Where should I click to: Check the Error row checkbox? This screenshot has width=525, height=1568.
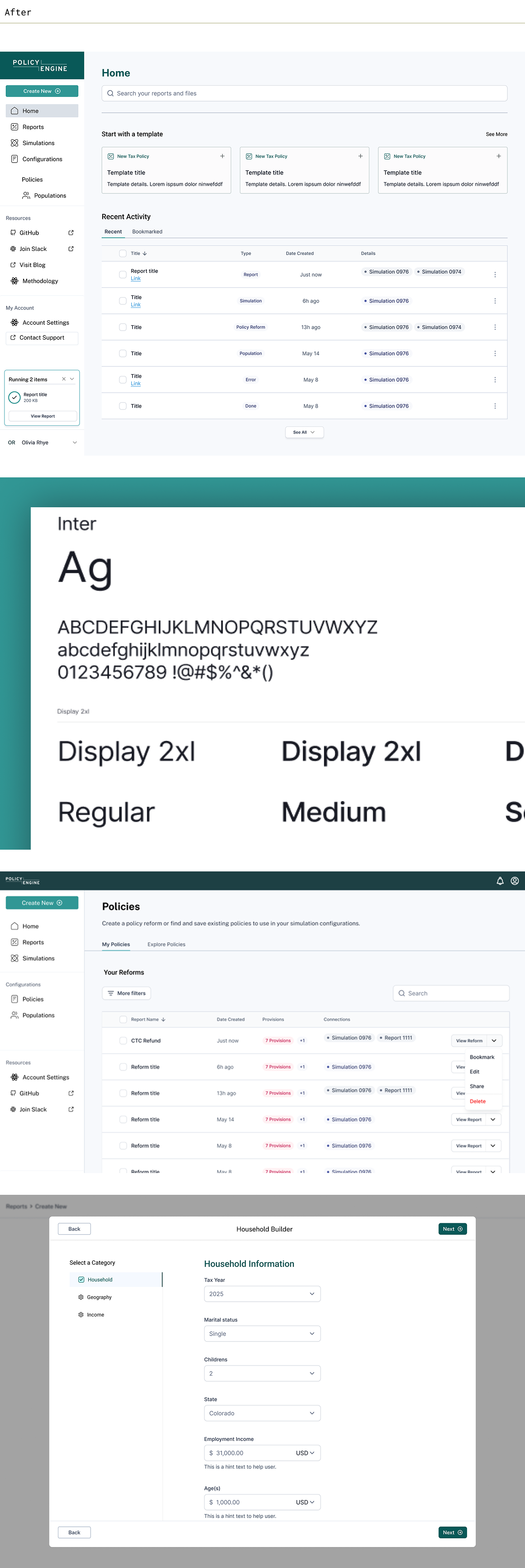point(123,379)
